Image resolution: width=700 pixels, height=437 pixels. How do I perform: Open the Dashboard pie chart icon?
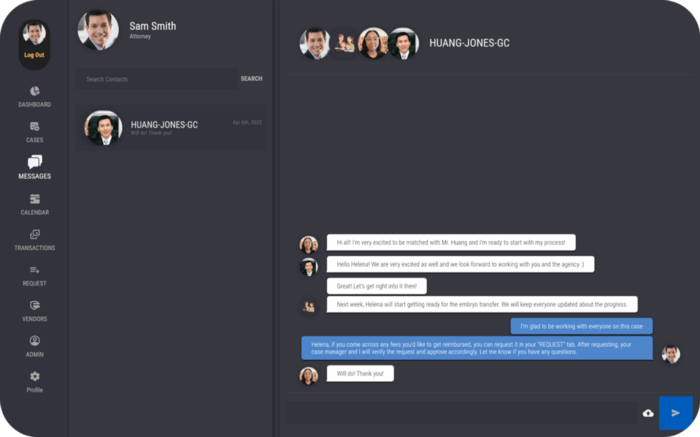34,91
